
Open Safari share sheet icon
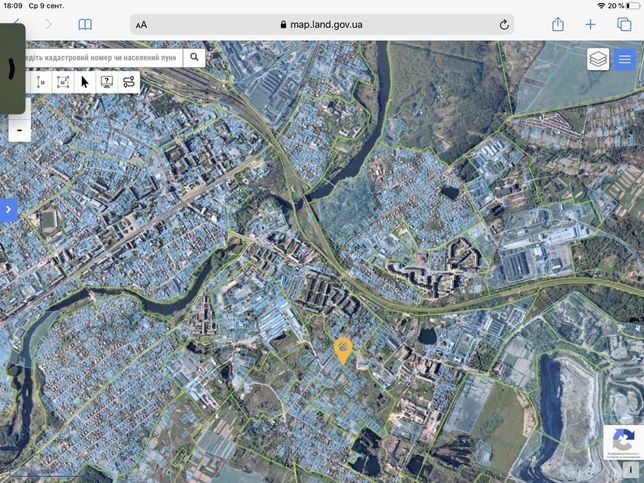point(558,24)
